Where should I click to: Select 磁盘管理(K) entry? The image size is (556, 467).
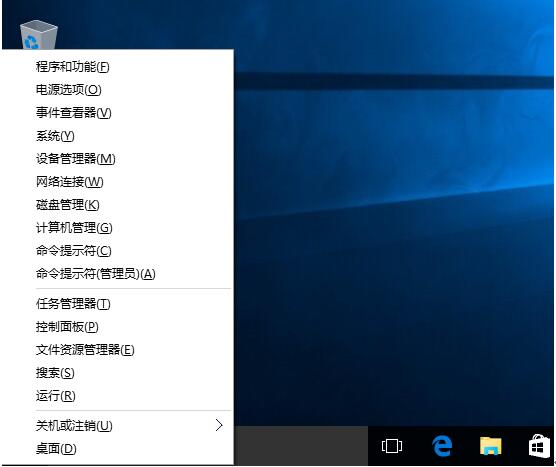(117, 205)
